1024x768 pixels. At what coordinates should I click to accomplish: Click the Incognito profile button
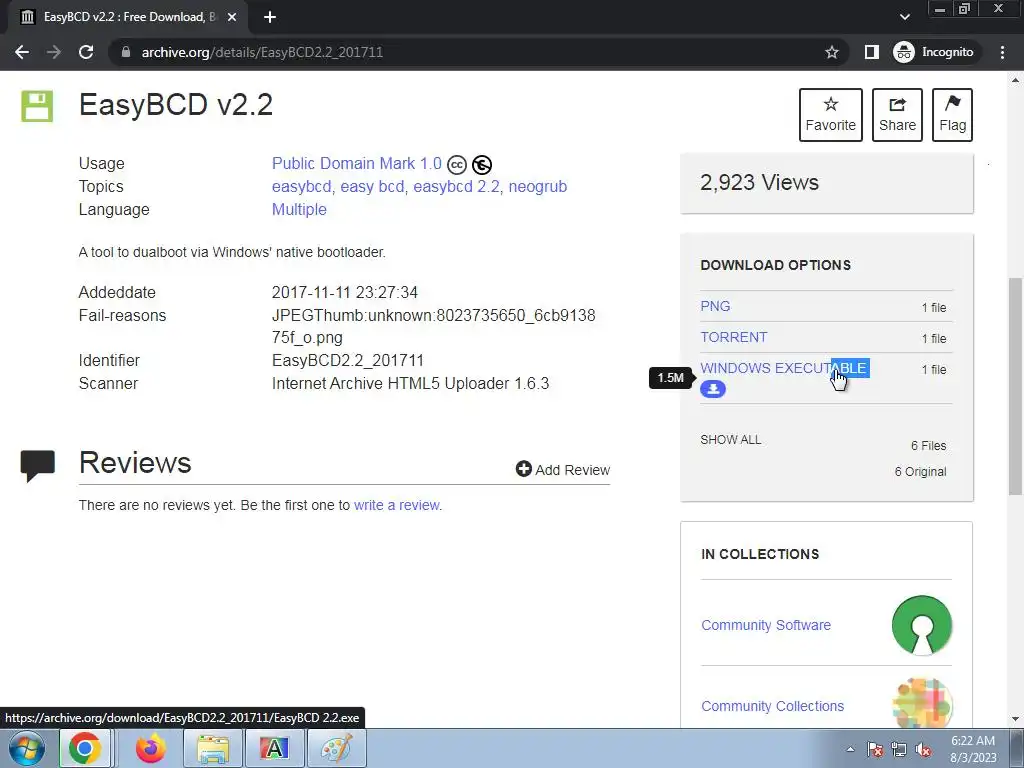(934, 52)
